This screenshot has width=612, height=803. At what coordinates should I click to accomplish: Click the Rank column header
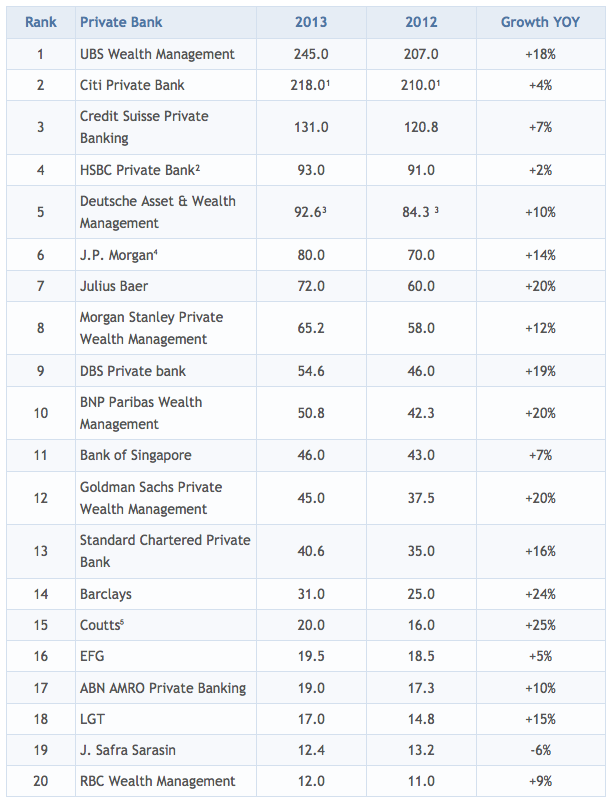(40, 22)
